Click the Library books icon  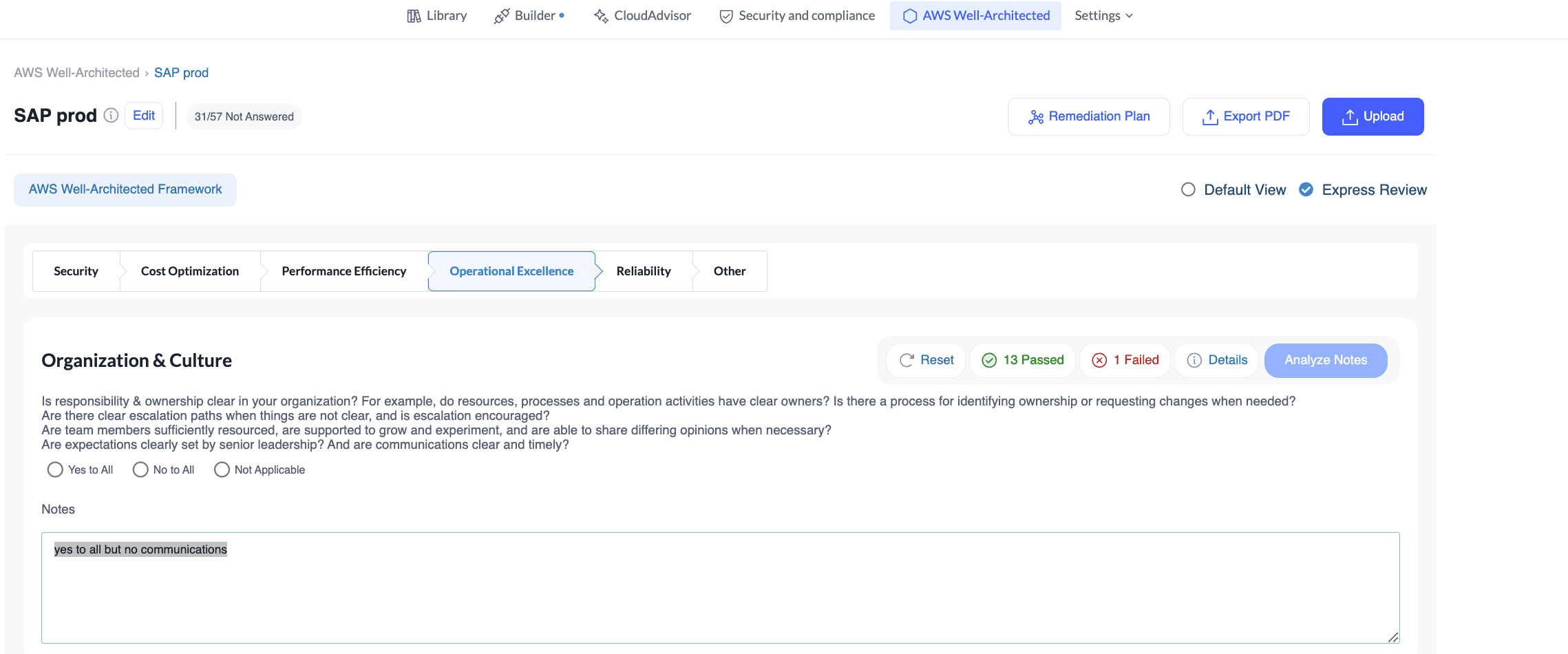[x=414, y=16]
